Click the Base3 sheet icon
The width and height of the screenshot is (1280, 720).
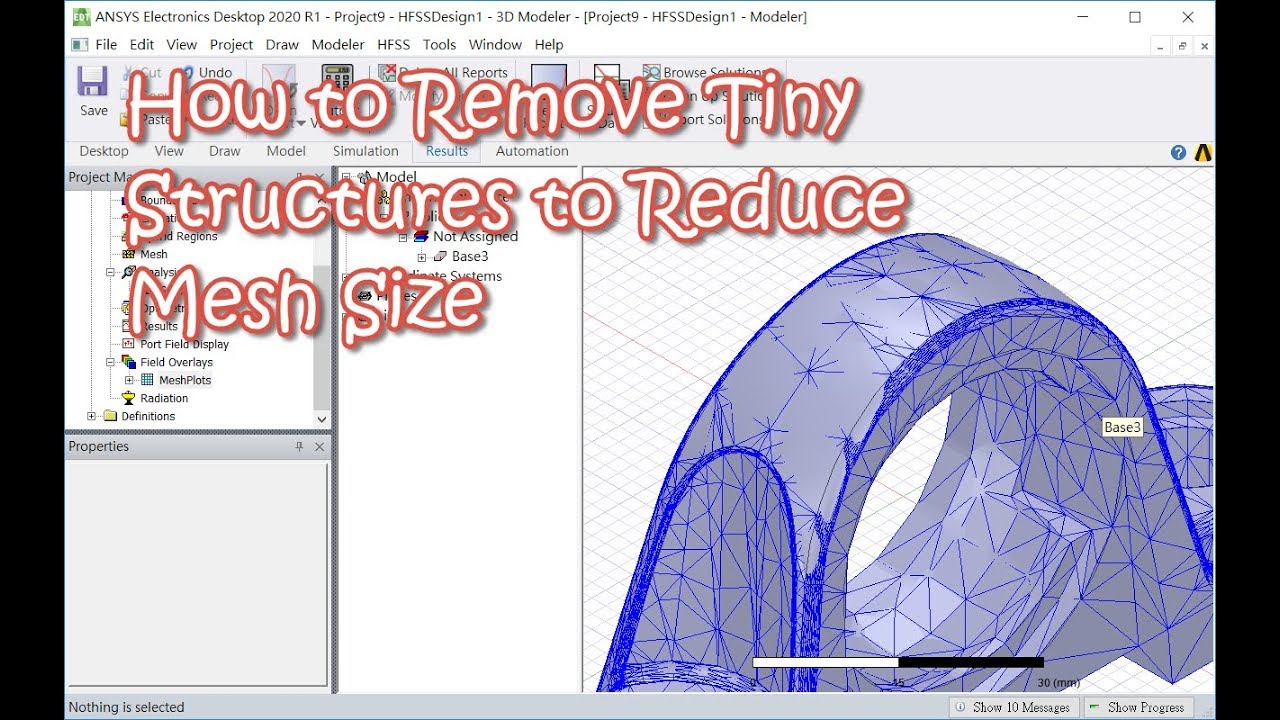pyautogui.click(x=440, y=257)
